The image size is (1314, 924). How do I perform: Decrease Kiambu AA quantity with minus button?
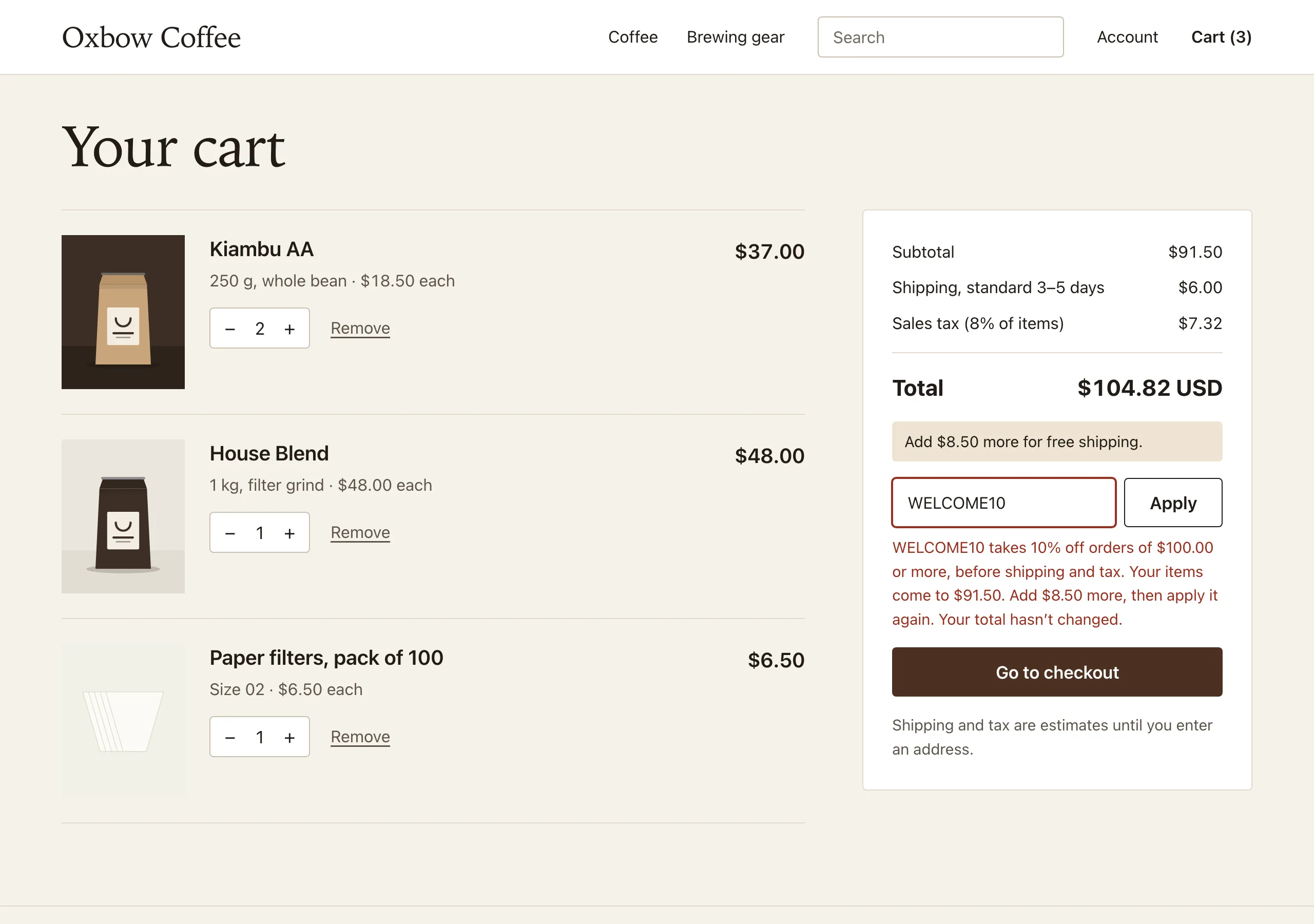click(230, 329)
